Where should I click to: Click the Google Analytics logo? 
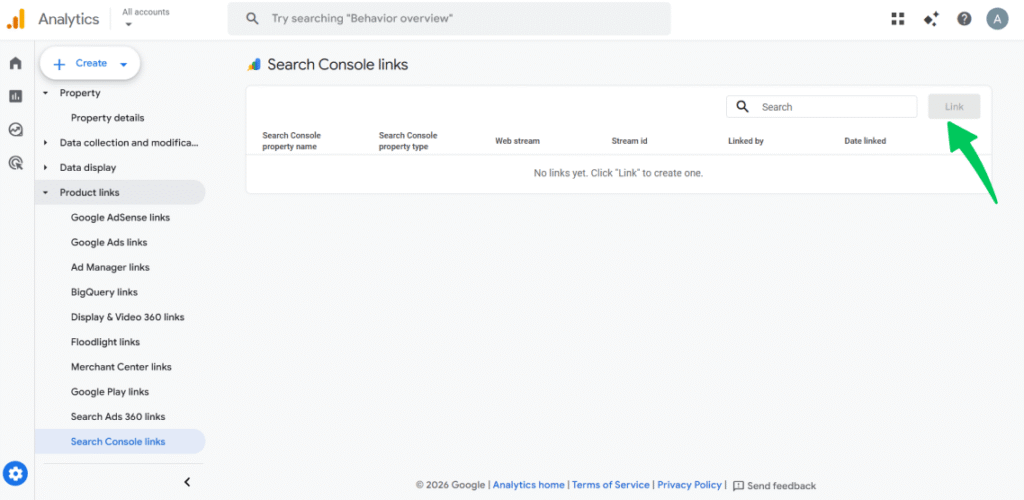[x=16, y=19]
